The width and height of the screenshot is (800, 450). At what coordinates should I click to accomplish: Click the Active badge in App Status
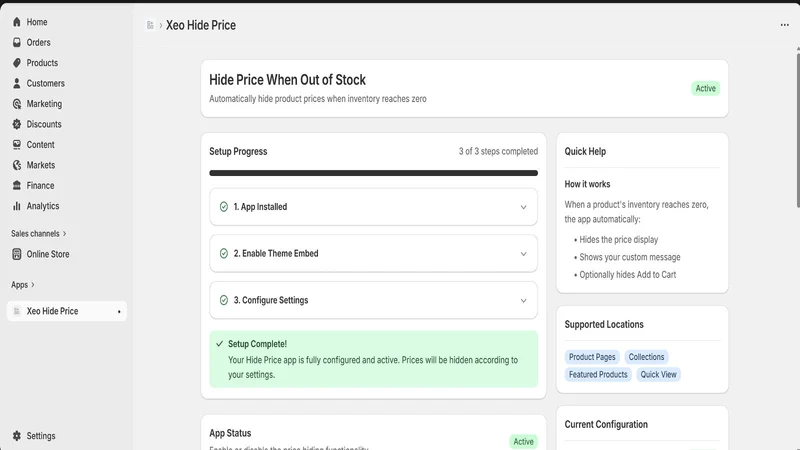pos(523,442)
